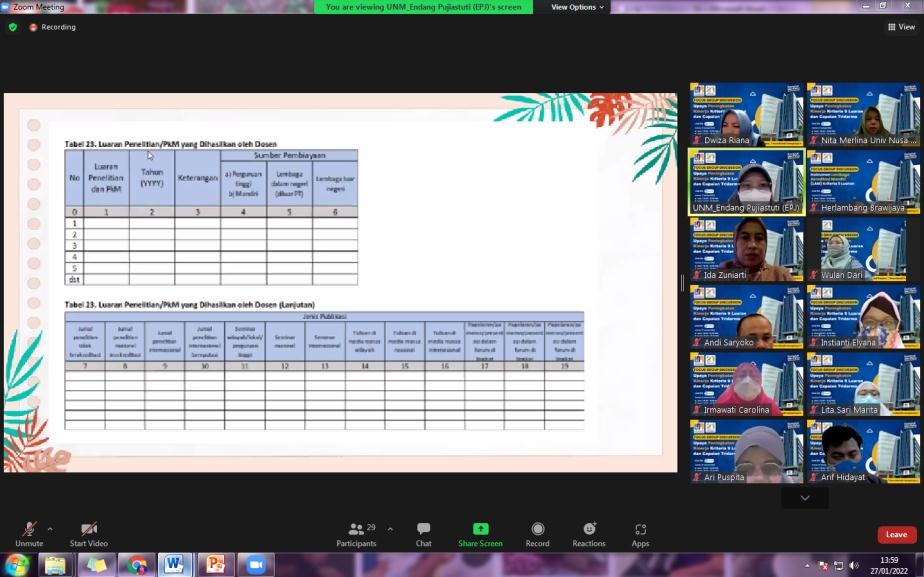Click the Recording indicator label

(x=58, y=27)
